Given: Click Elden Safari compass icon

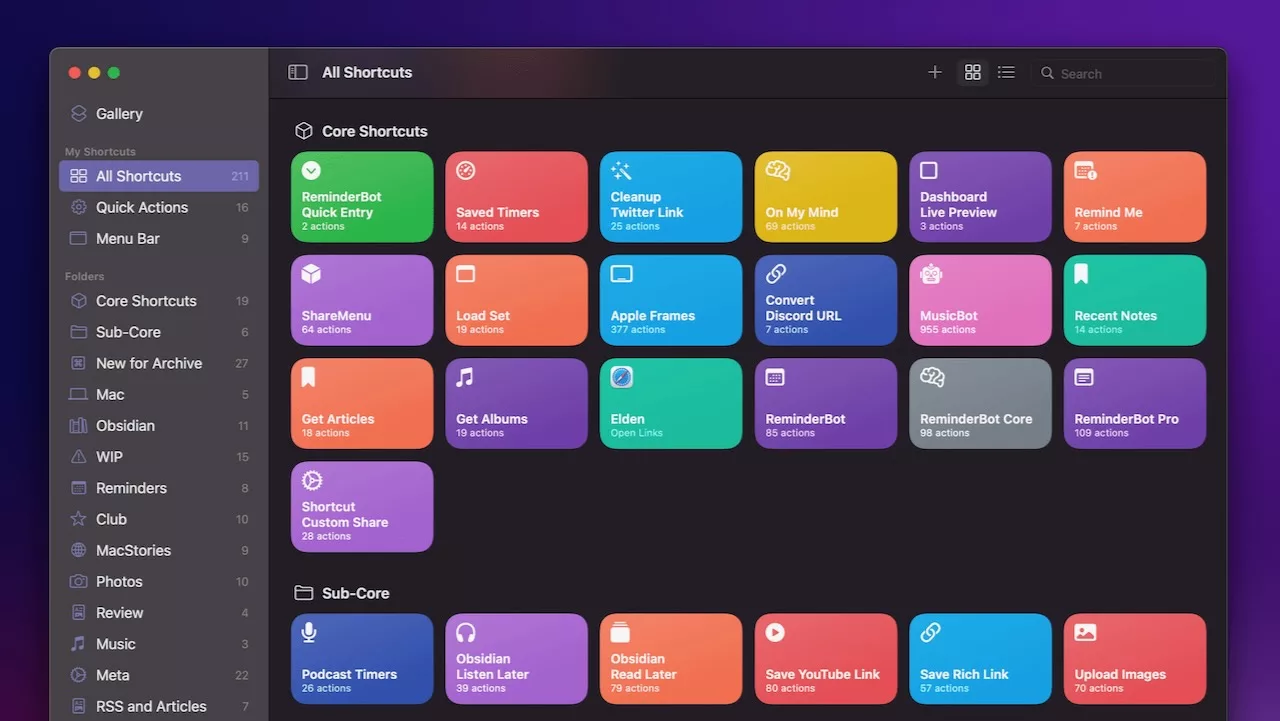Looking at the screenshot, I should pos(621,377).
